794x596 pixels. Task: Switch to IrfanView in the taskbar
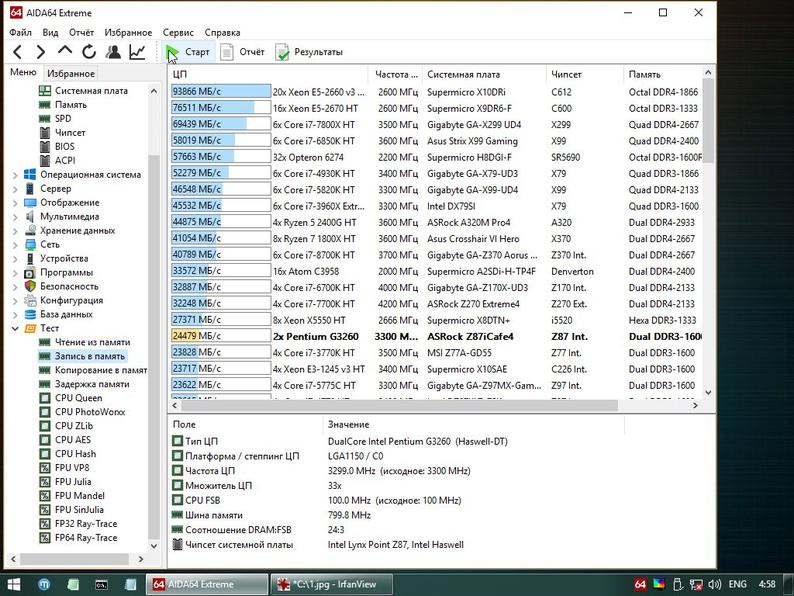332,584
